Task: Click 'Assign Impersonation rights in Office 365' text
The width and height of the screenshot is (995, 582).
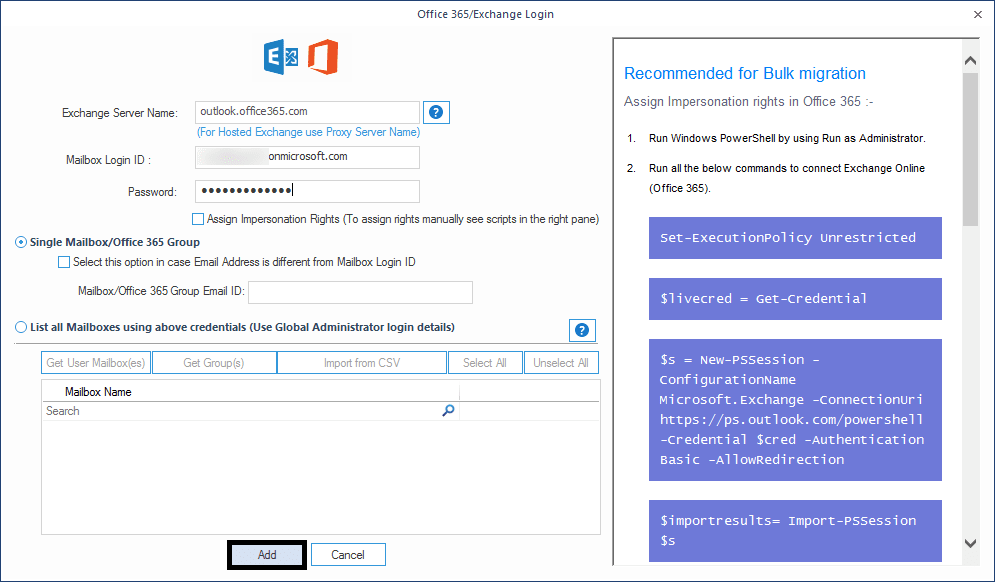Action: coord(749,102)
